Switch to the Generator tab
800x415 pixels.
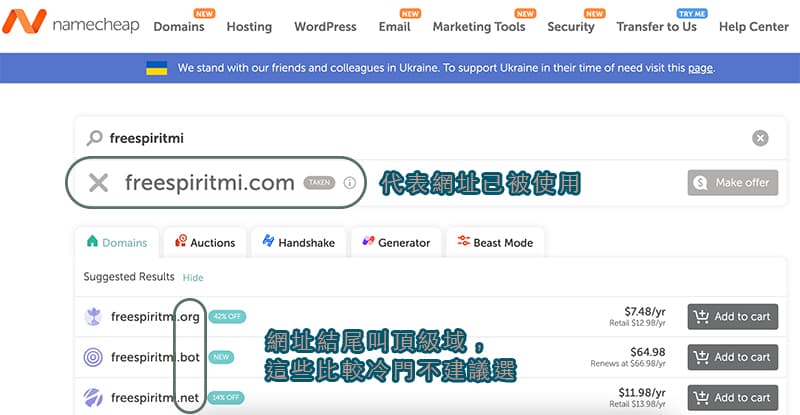click(396, 242)
